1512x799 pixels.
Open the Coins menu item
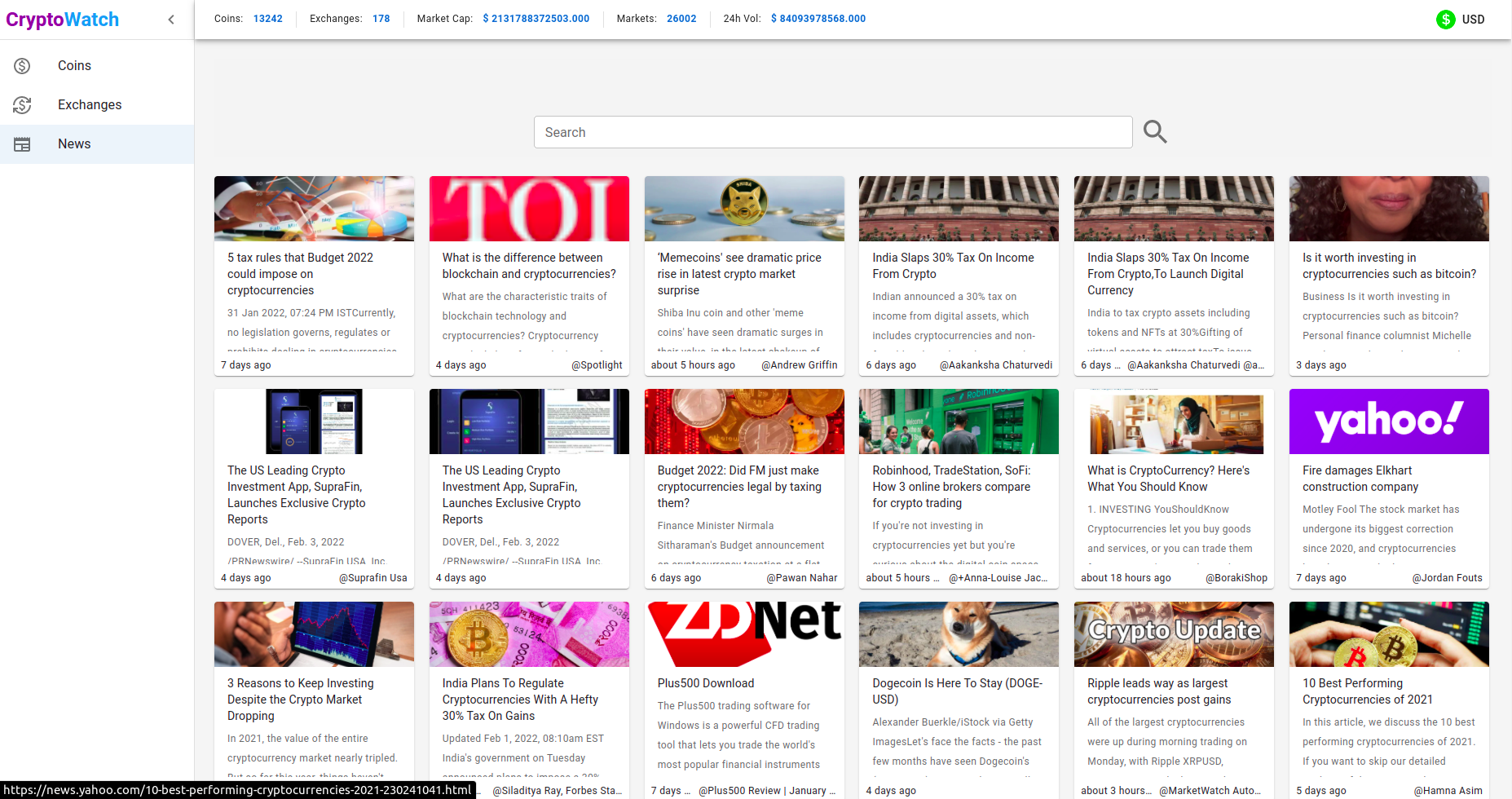(x=97, y=65)
